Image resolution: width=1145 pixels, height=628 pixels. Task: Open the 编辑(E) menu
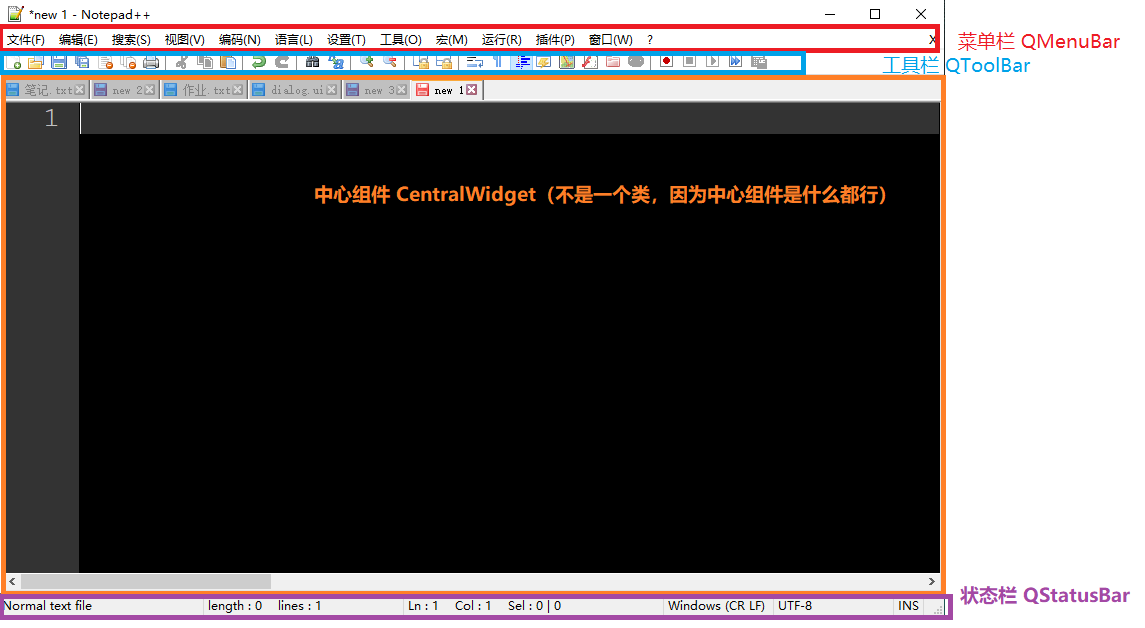point(78,40)
